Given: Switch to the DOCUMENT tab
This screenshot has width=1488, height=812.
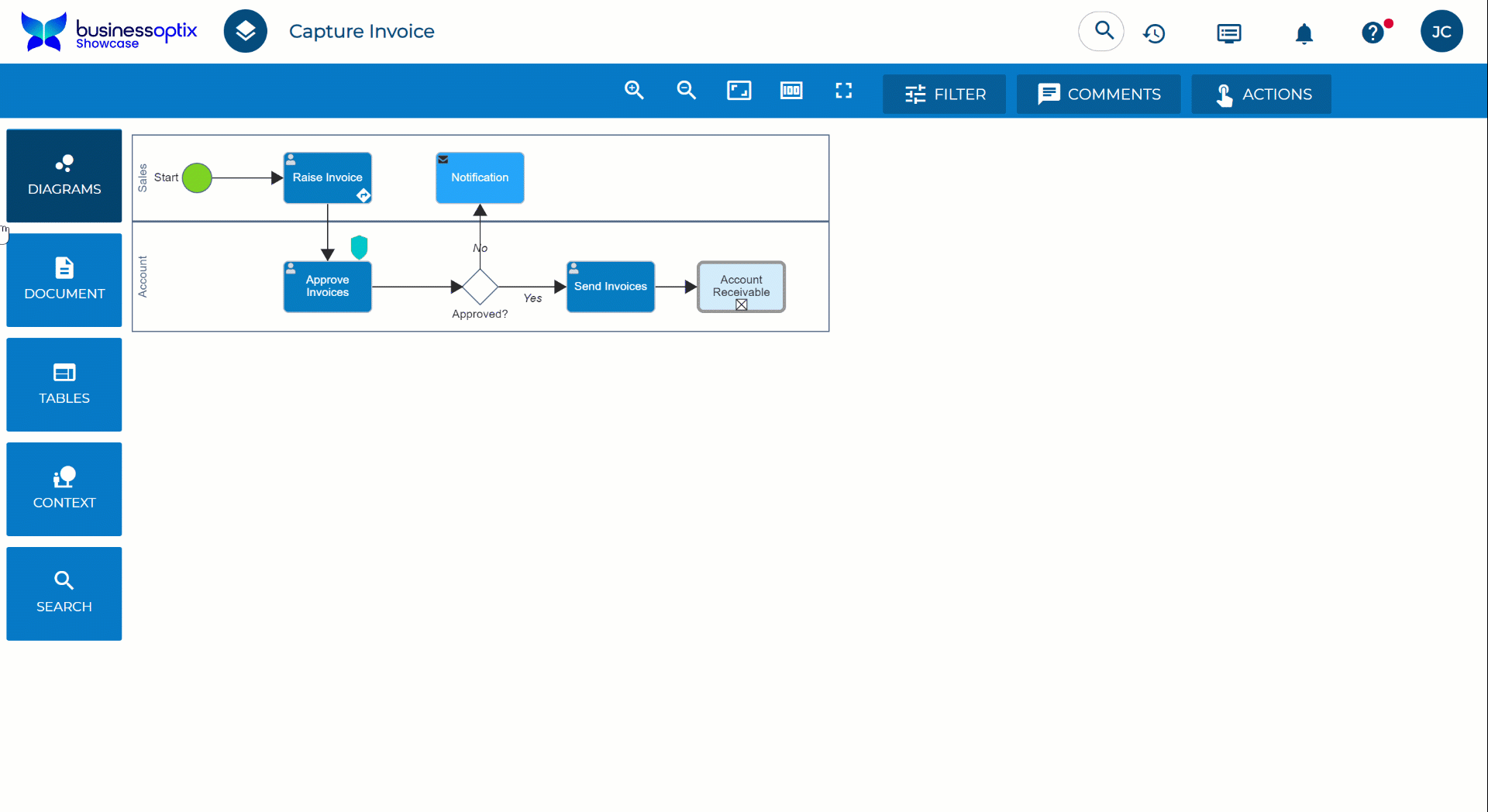Looking at the screenshot, I should (64, 280).
